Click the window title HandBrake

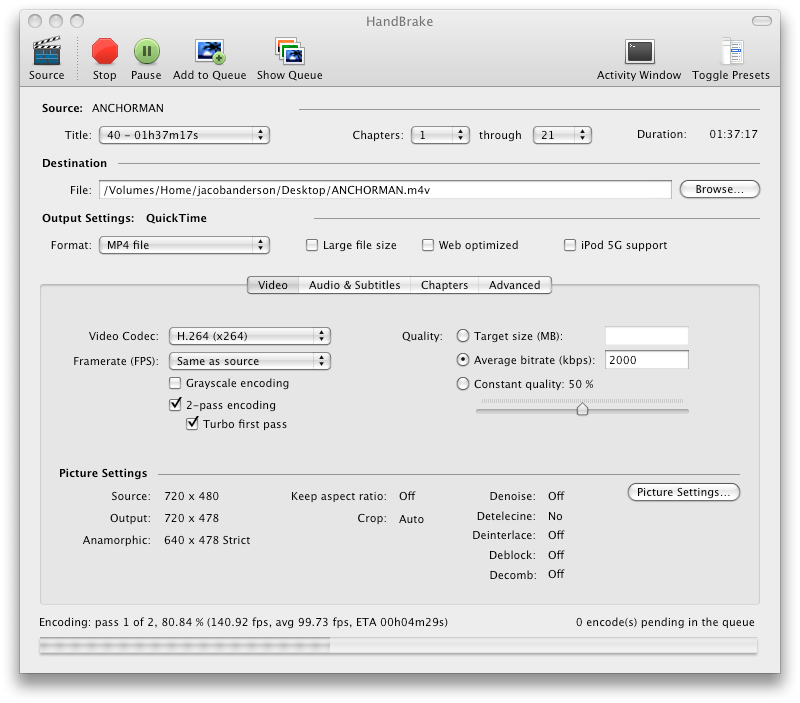(399, 21)
